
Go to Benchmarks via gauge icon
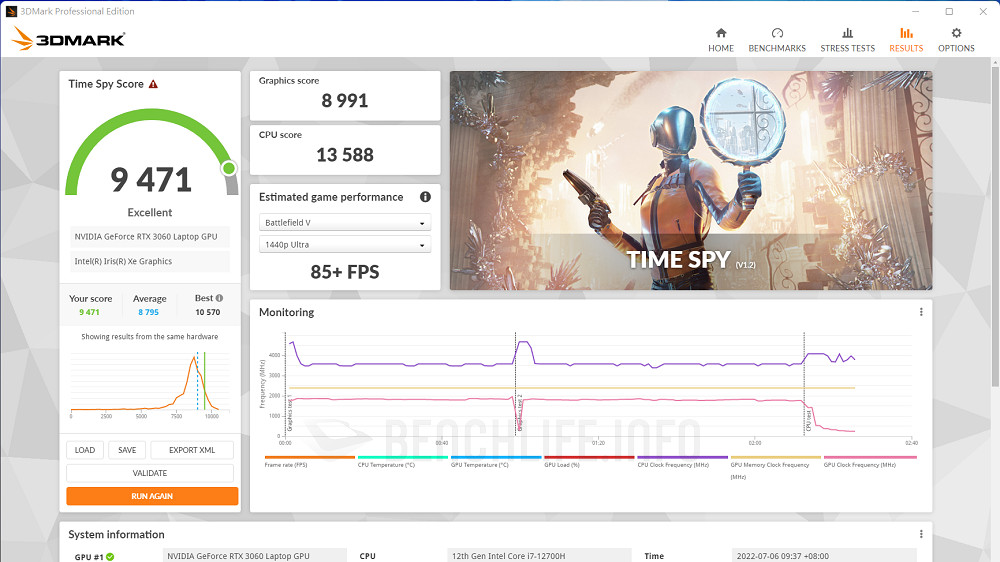777,33
